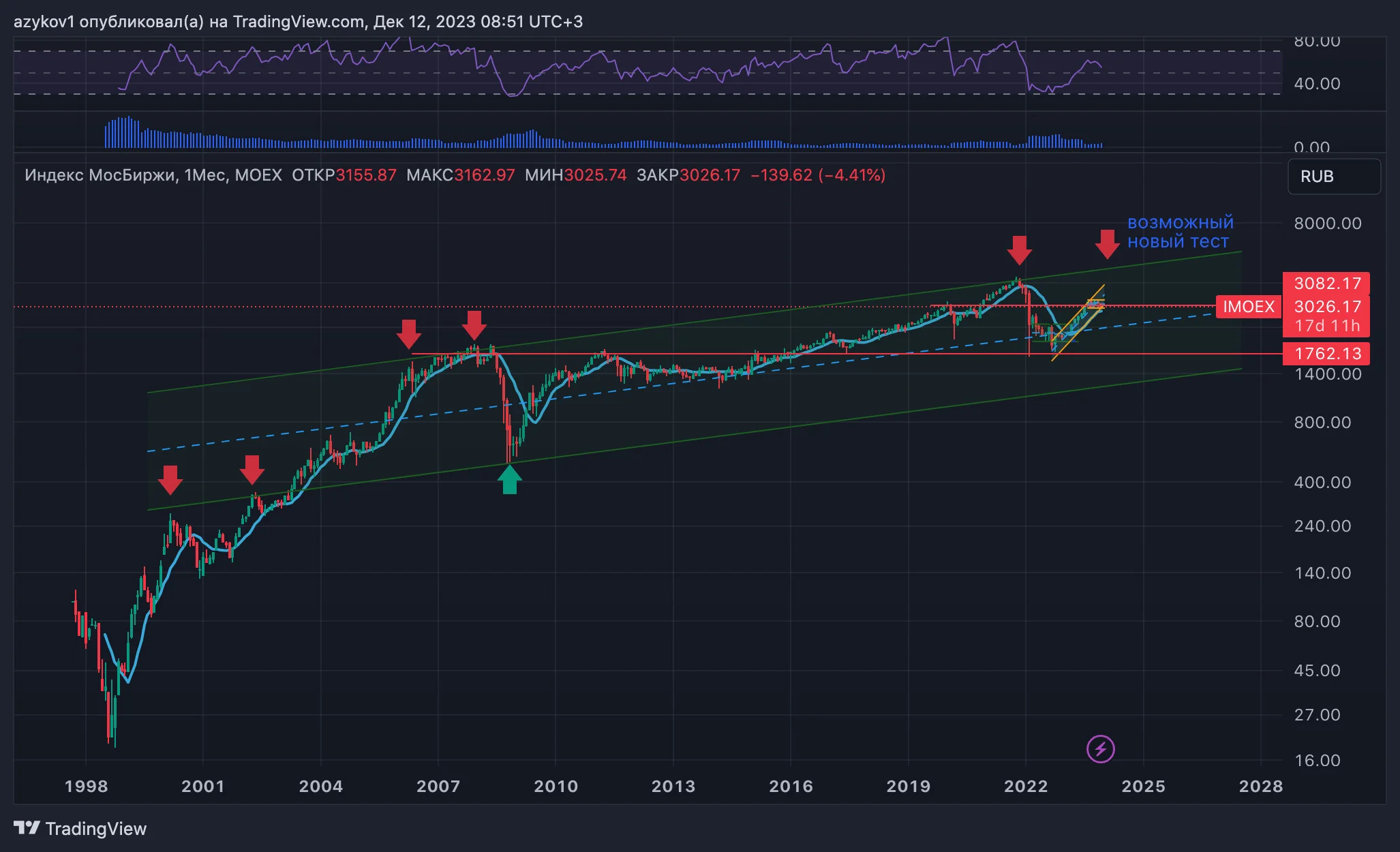Open the RUB currency selector
The image size is (1400, 852).
(x=1334, y=177)
